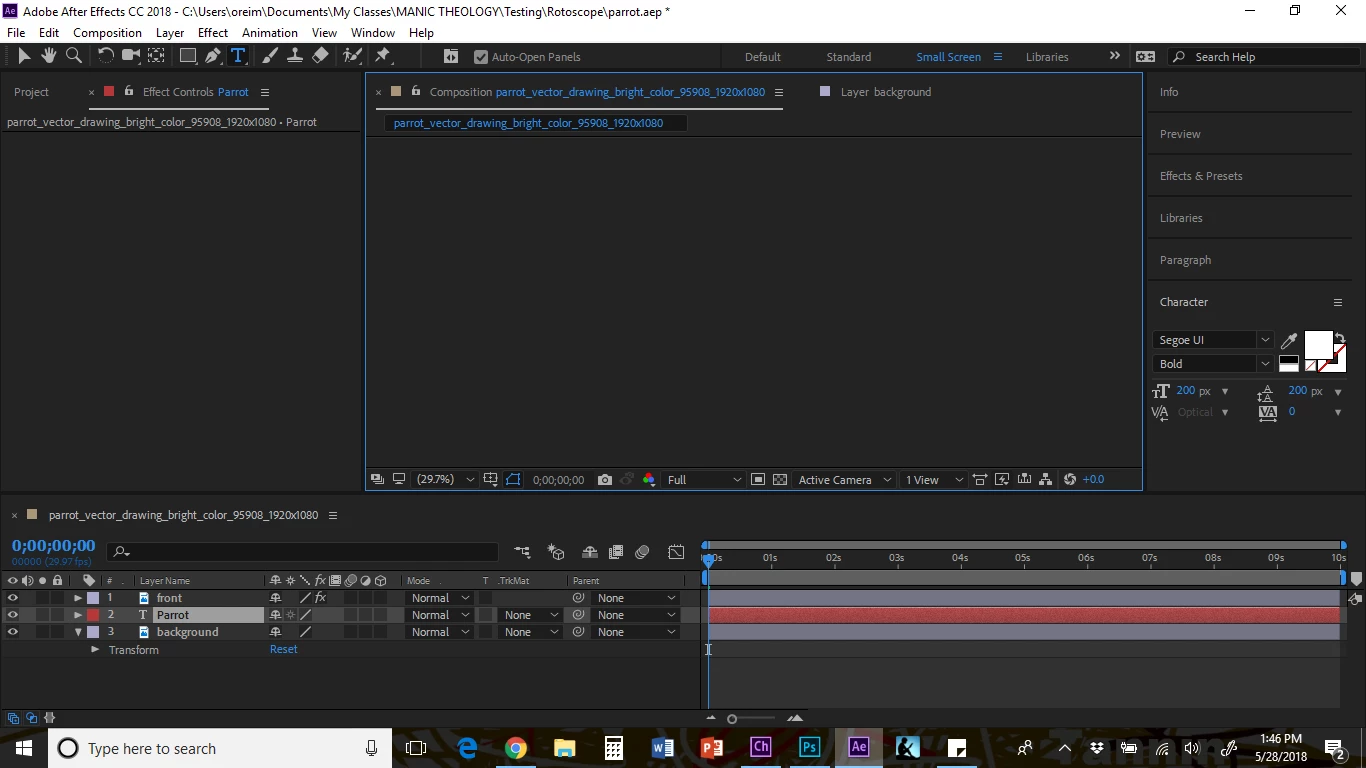This screenshot has height=768, width=1366.
Task: Click the white fill color swatch
Action: coord(1318,344)
